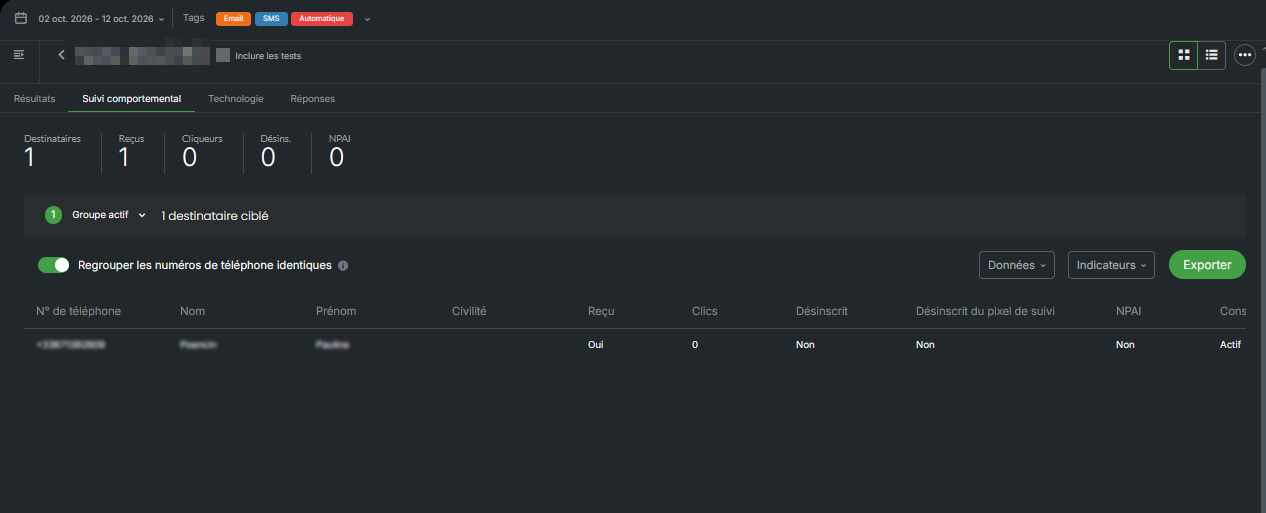Check the Inclure les tests checkbox
Screen dimensions: 1266x513
223,56
